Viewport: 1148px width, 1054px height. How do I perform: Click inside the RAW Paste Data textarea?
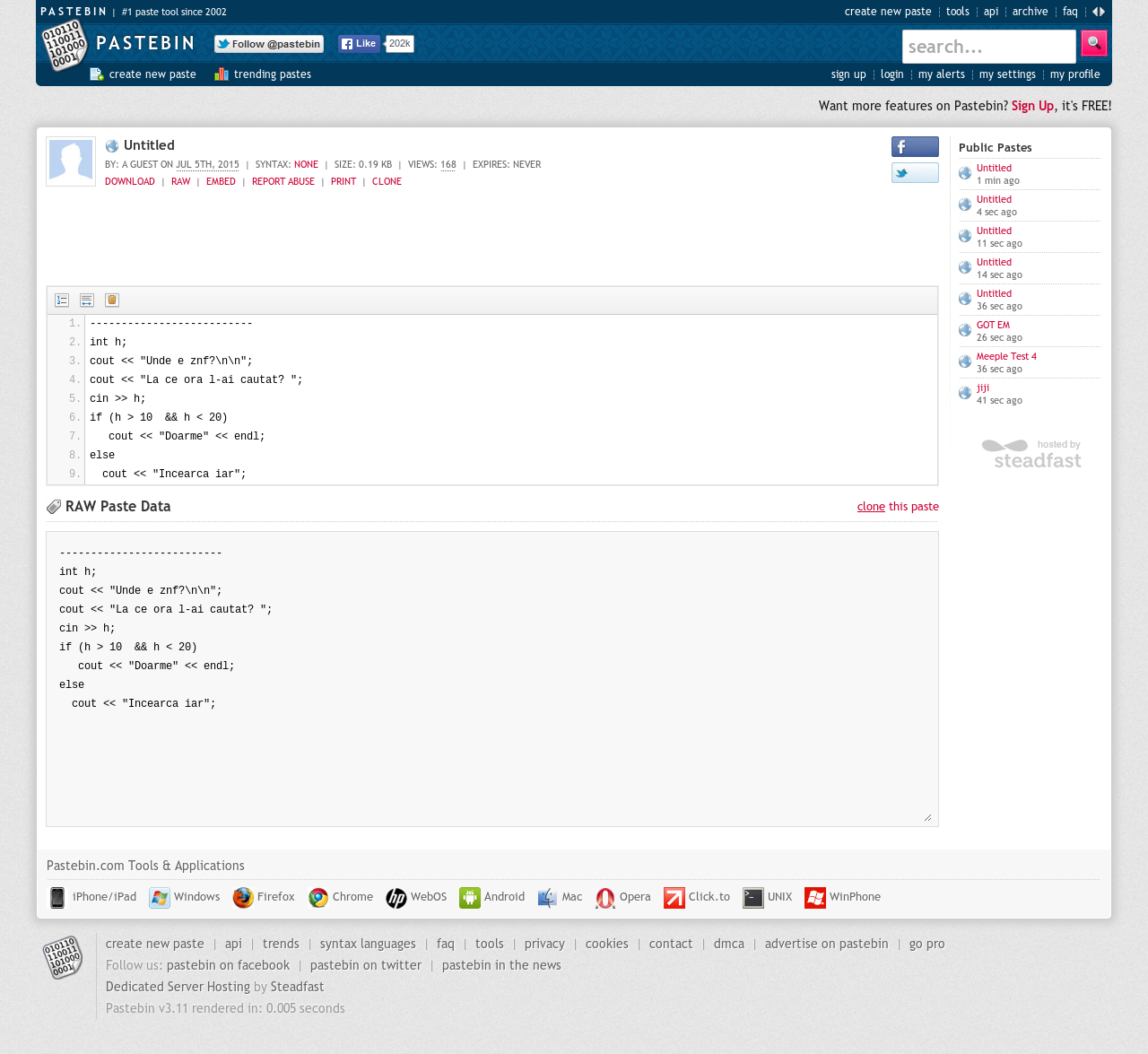(492, 679)
